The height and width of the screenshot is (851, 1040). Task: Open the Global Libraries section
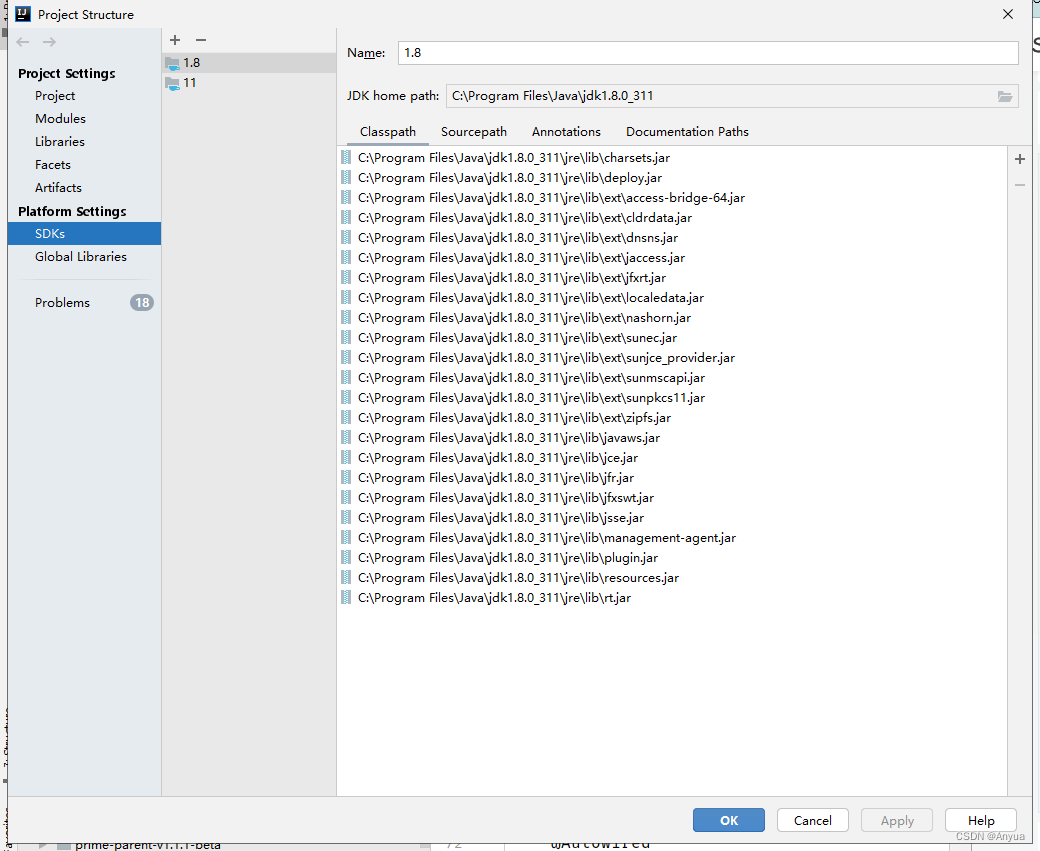point(81,256)
